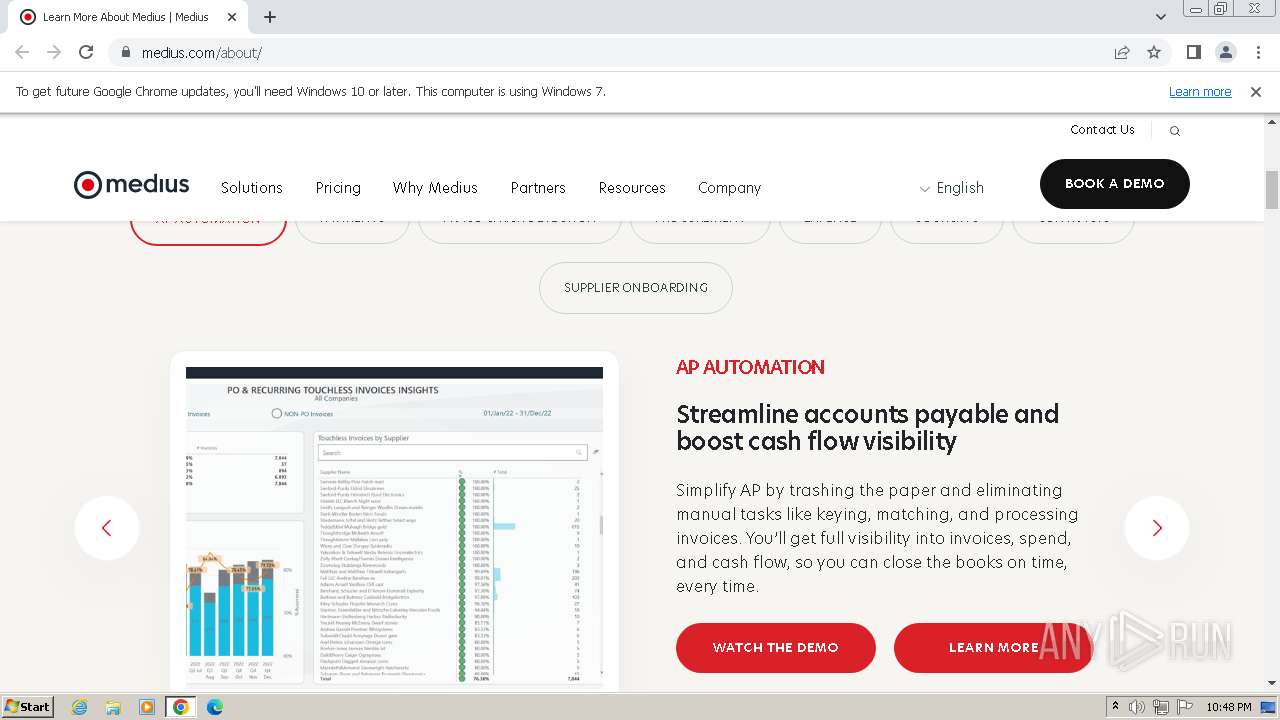Share this page icon in address bar
1280x720 pixels.
(x=1122, y=52)
